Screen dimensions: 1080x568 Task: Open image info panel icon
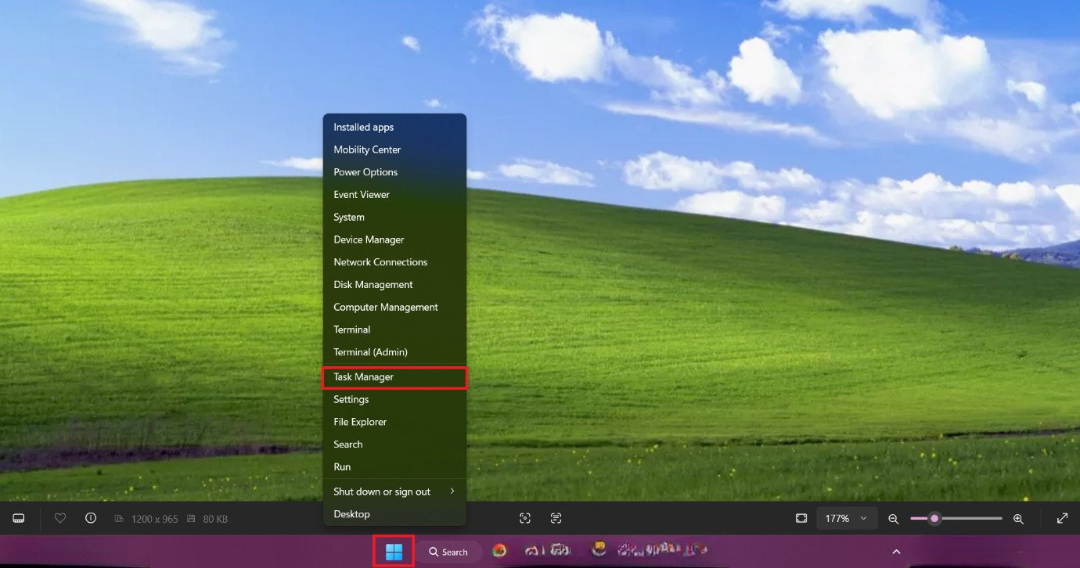tap(90, 518)
